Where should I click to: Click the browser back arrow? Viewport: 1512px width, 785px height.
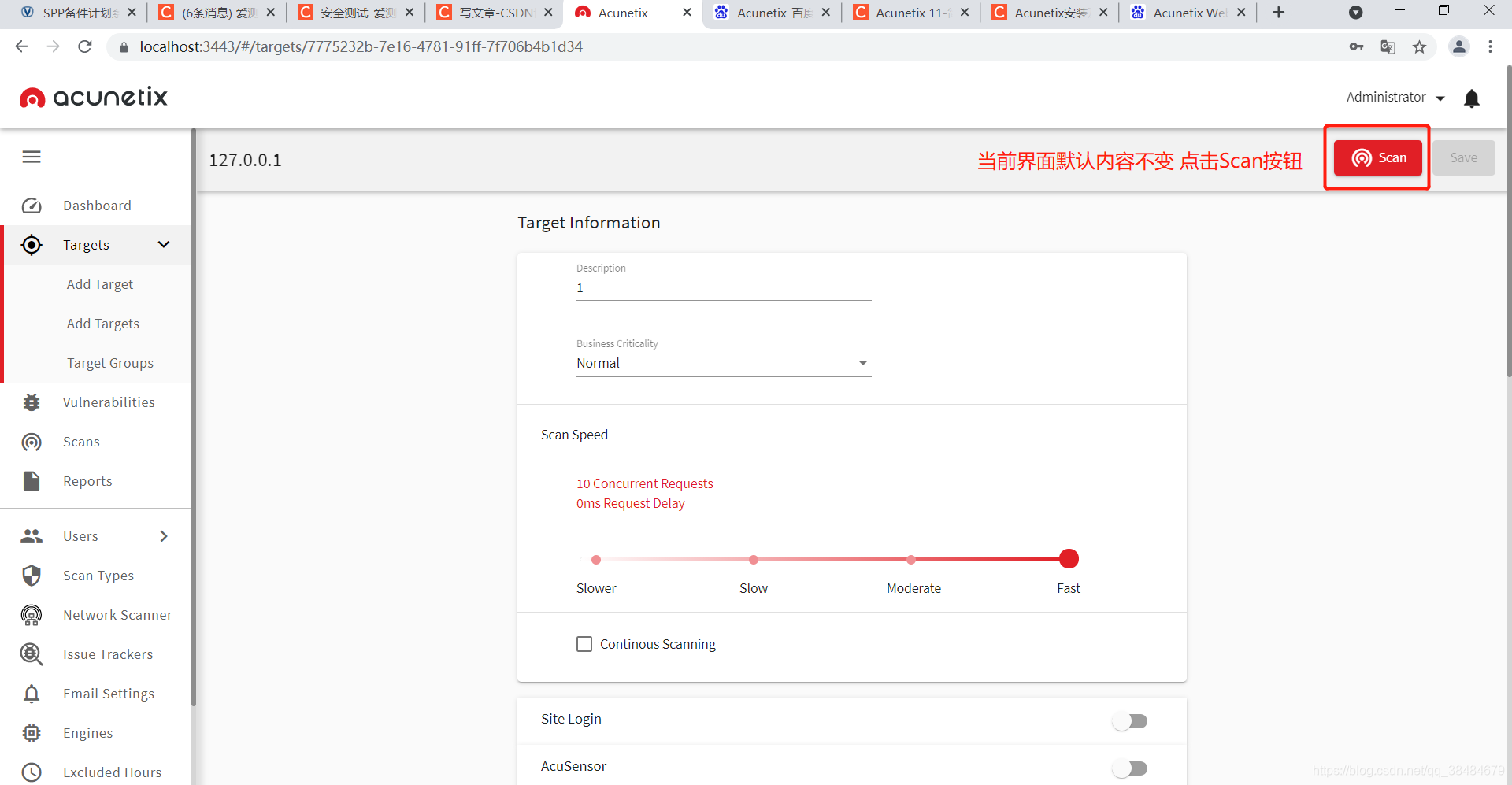pos(21,46)
